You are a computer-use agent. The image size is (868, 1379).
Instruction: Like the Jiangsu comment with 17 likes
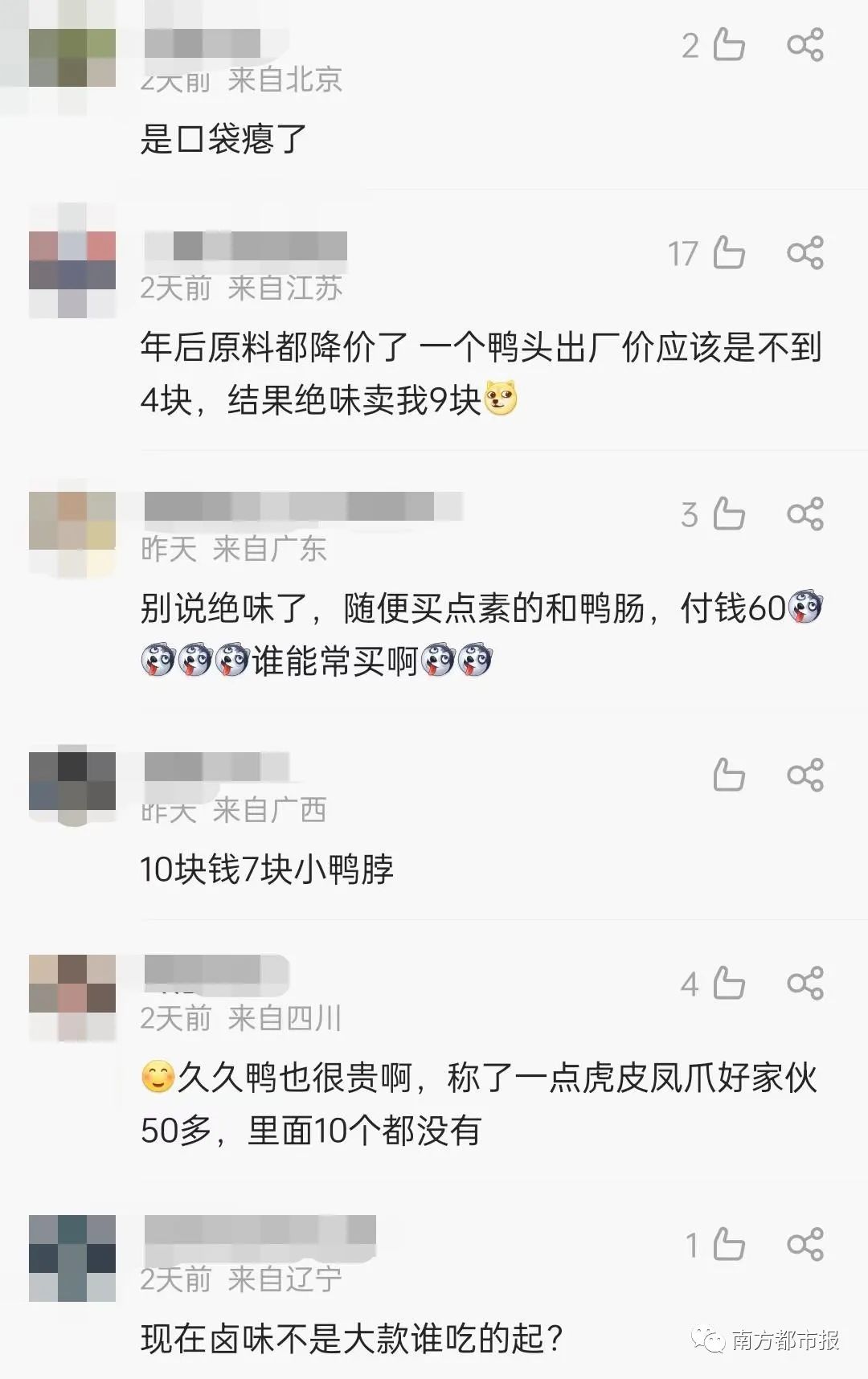tap(728, 253)
